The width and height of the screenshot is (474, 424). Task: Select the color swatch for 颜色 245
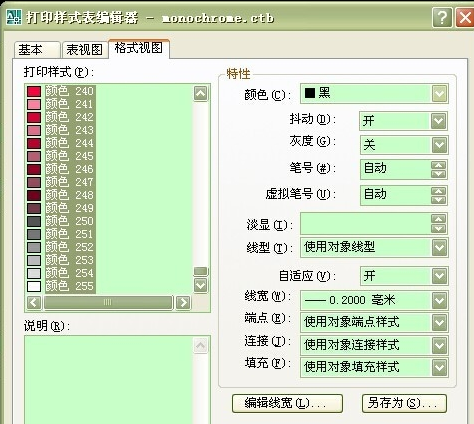coord(34,156)
